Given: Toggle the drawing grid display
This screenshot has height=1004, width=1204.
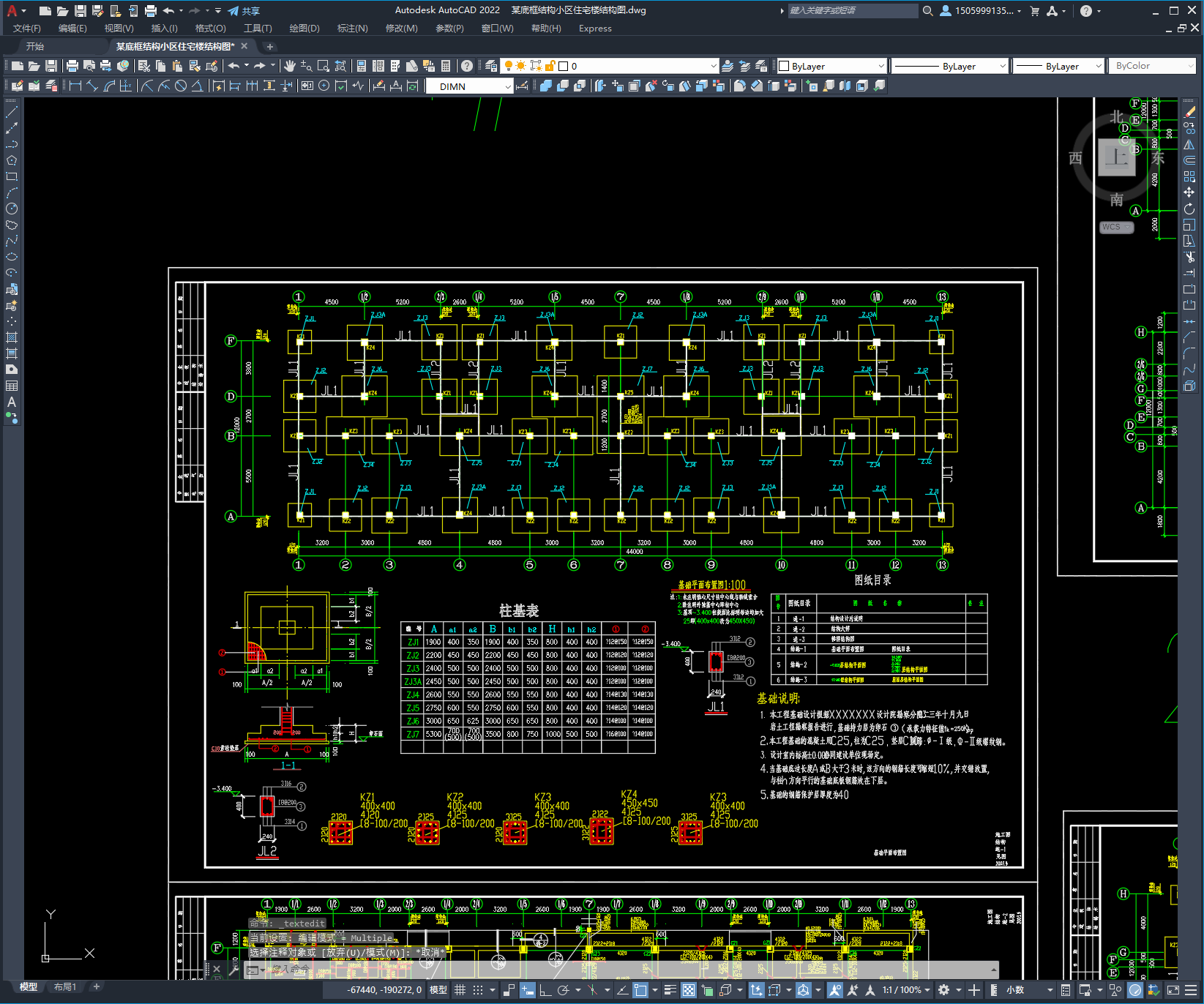Looking at the screenshot, I should [x=460, y=990].
